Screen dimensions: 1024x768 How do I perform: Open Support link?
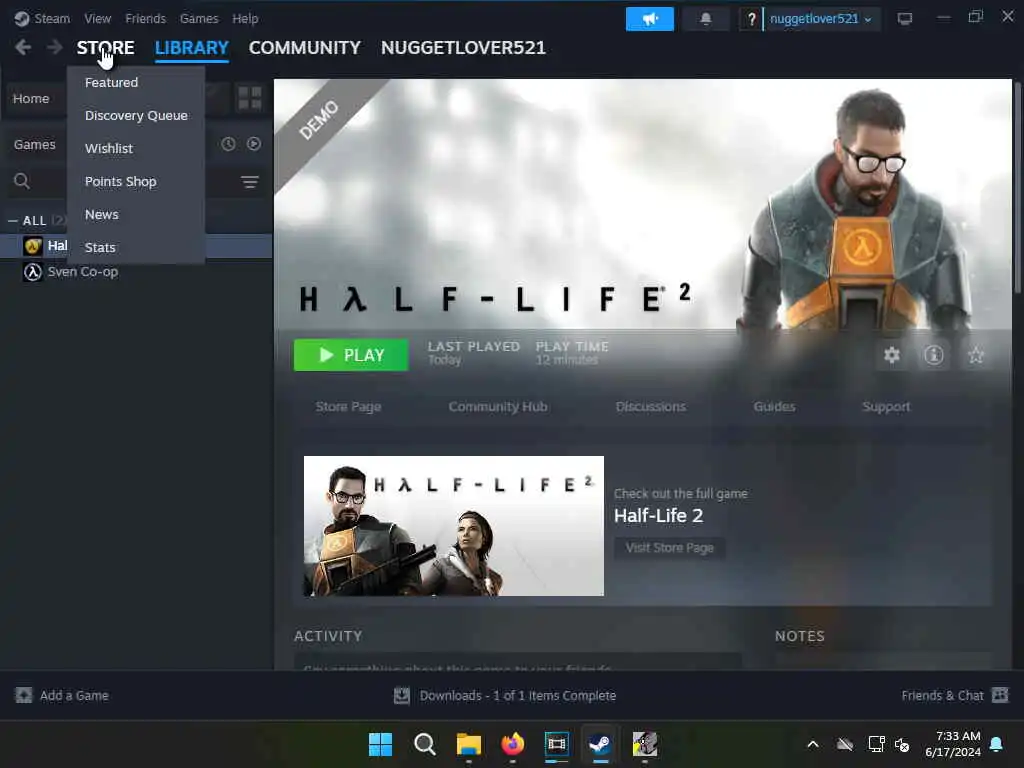tap(886, 406)
